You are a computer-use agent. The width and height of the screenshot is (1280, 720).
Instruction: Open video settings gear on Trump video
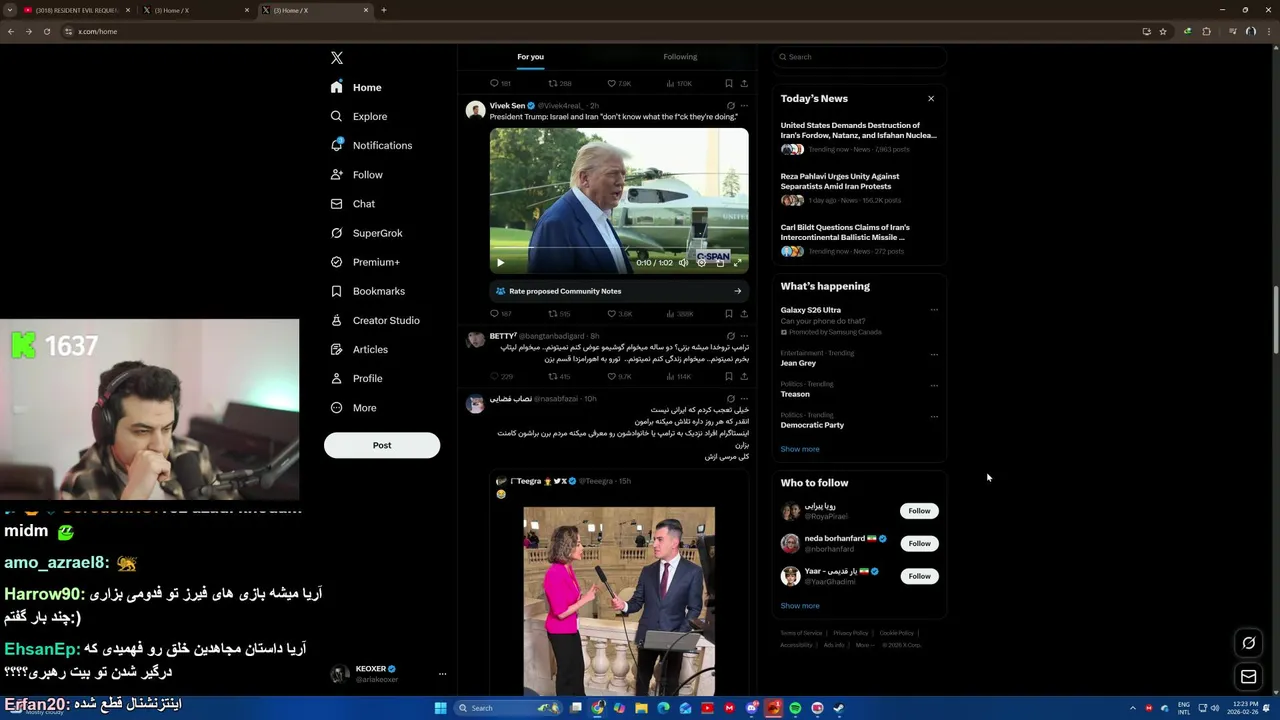(x=701, y=263)
